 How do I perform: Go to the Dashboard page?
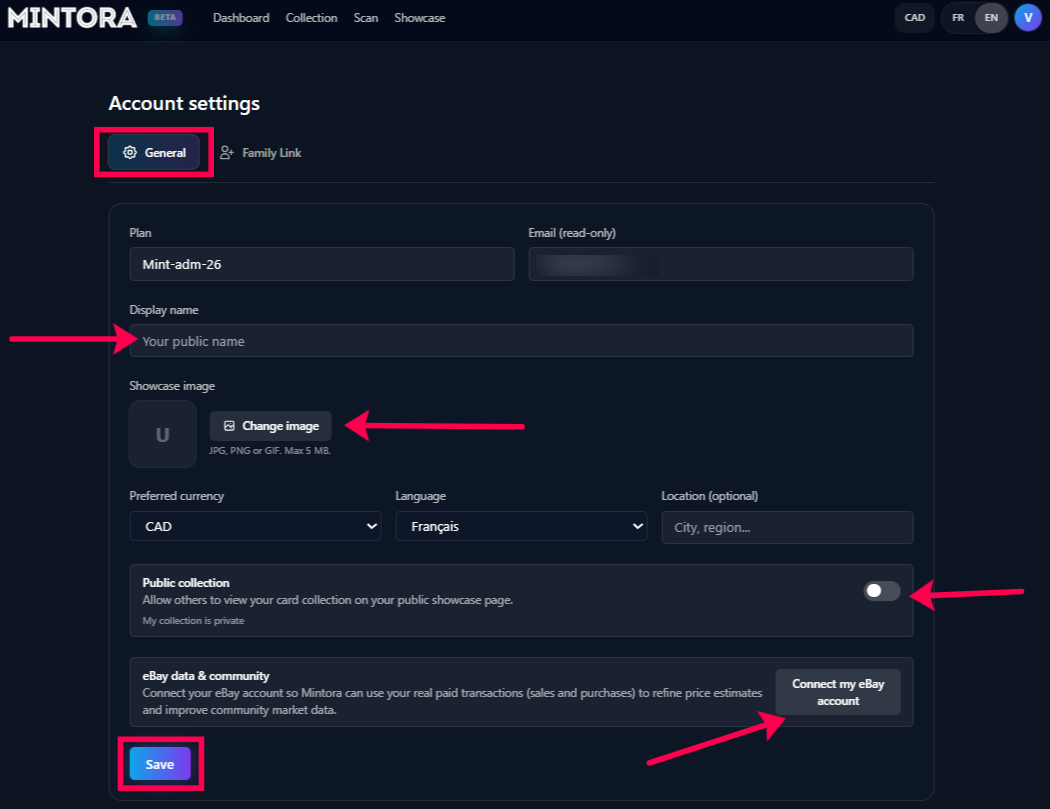coord(241,18)
